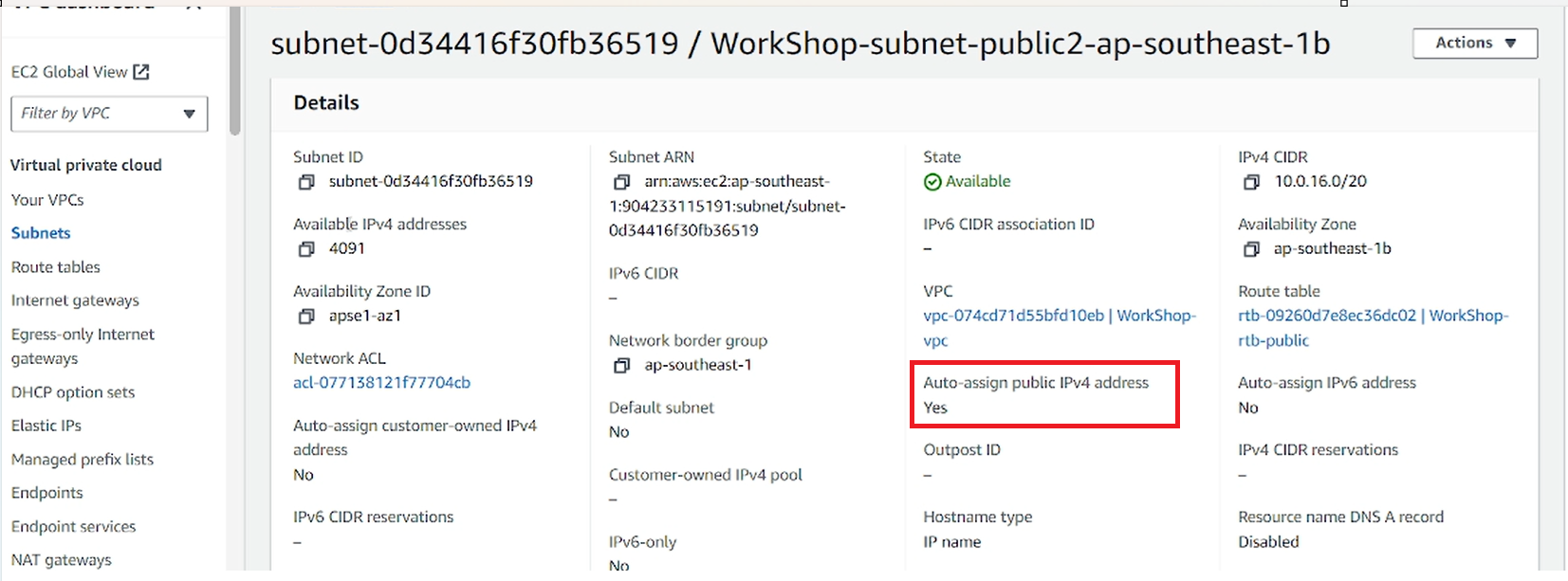Click the green Available status icon
The height and width of the screenshot is (581, 1568).
(x=932, y=182)
